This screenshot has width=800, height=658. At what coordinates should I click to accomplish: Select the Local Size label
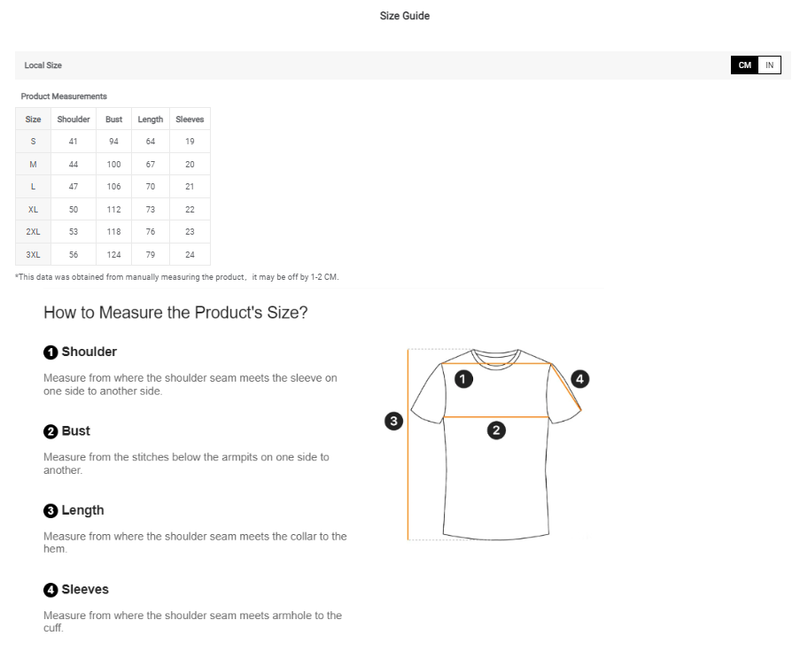[x=43, y=65]
